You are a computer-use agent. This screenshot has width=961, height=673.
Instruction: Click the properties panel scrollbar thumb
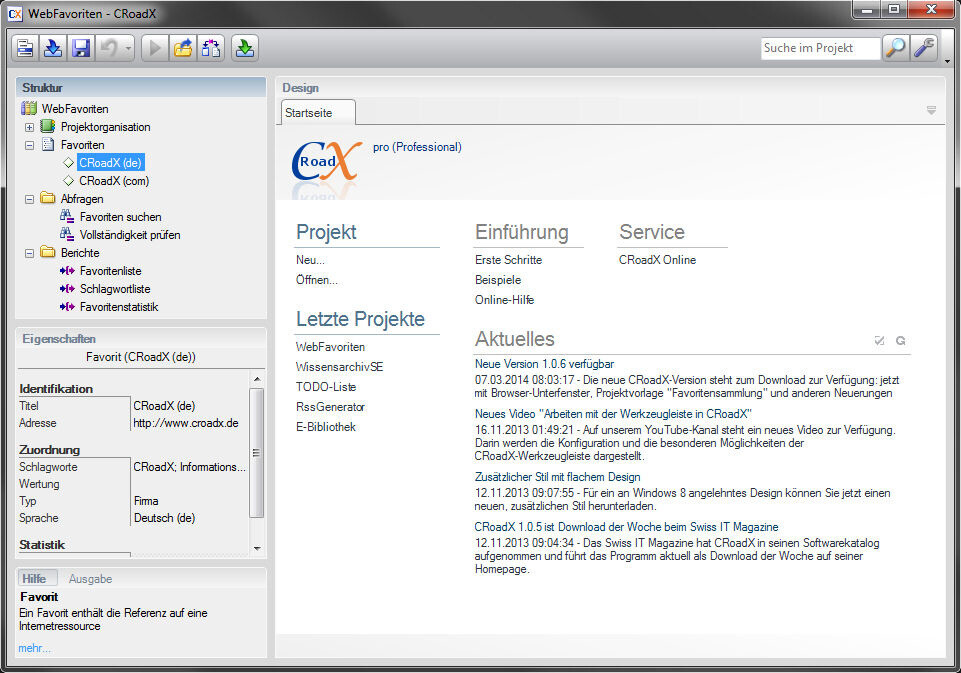(x=257, y=453)
